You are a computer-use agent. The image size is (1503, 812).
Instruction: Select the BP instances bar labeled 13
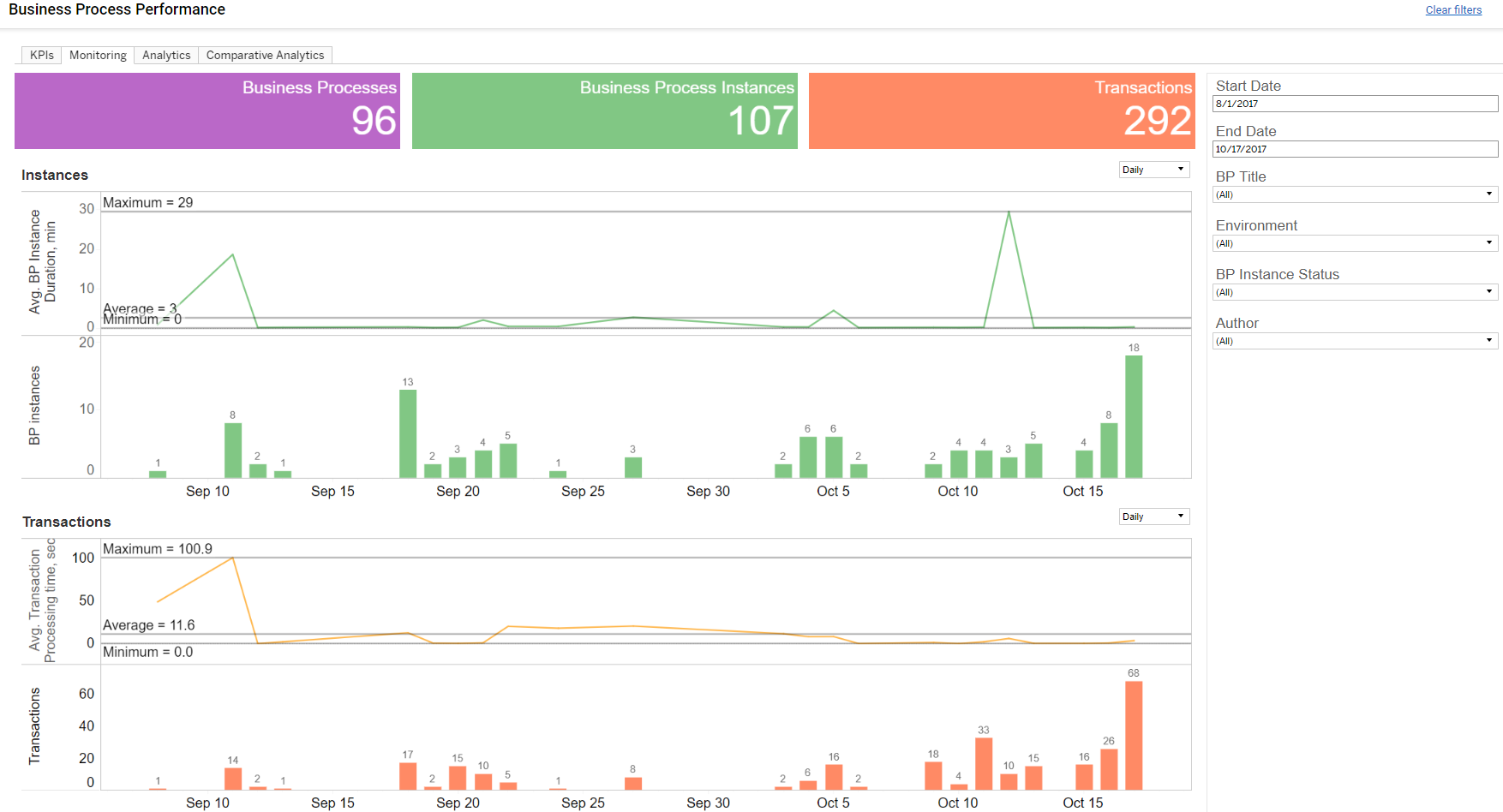(408, 433)
